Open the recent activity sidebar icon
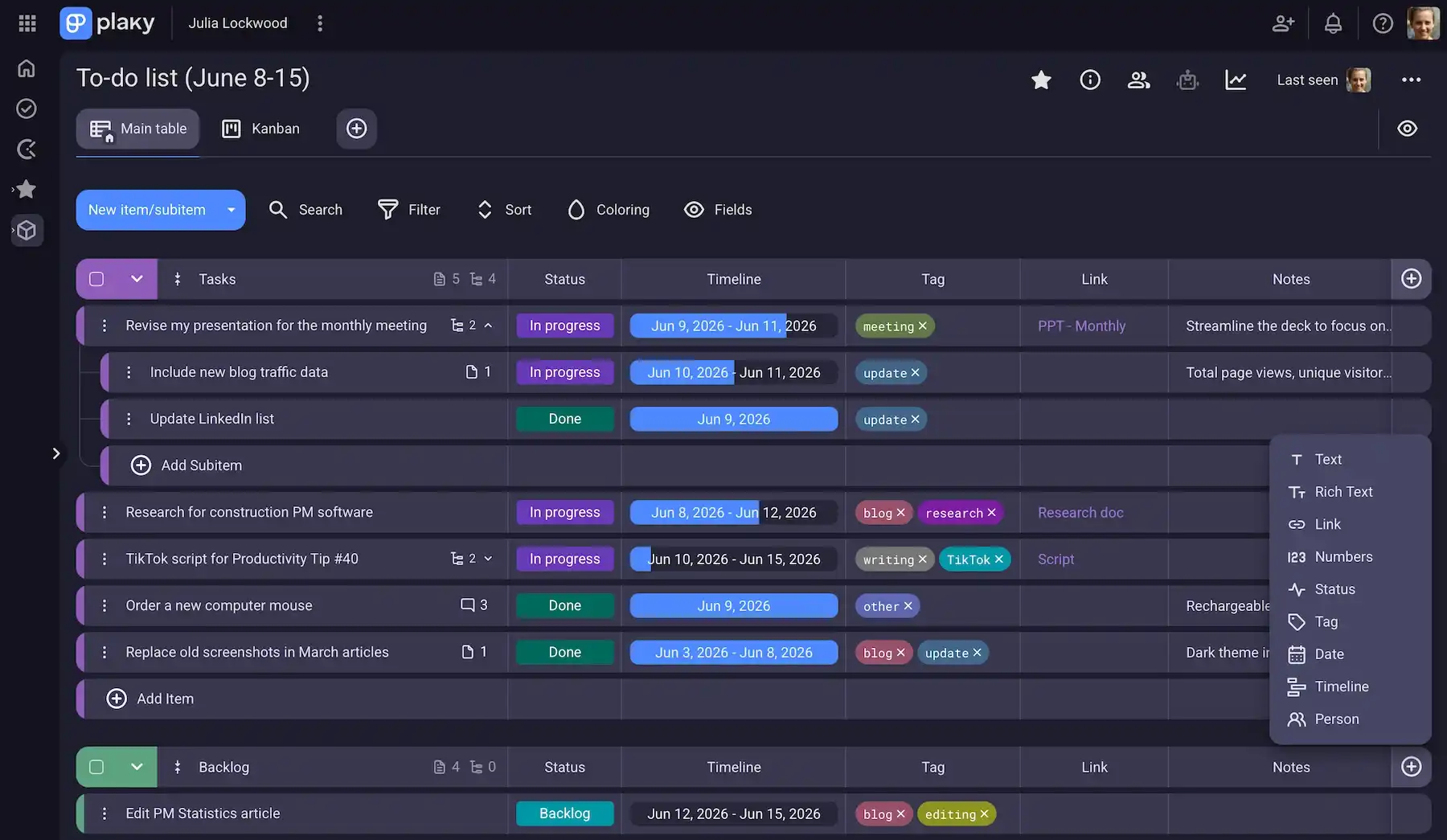The height and width of the screenshot is (840, 1447). coord(27,149)
